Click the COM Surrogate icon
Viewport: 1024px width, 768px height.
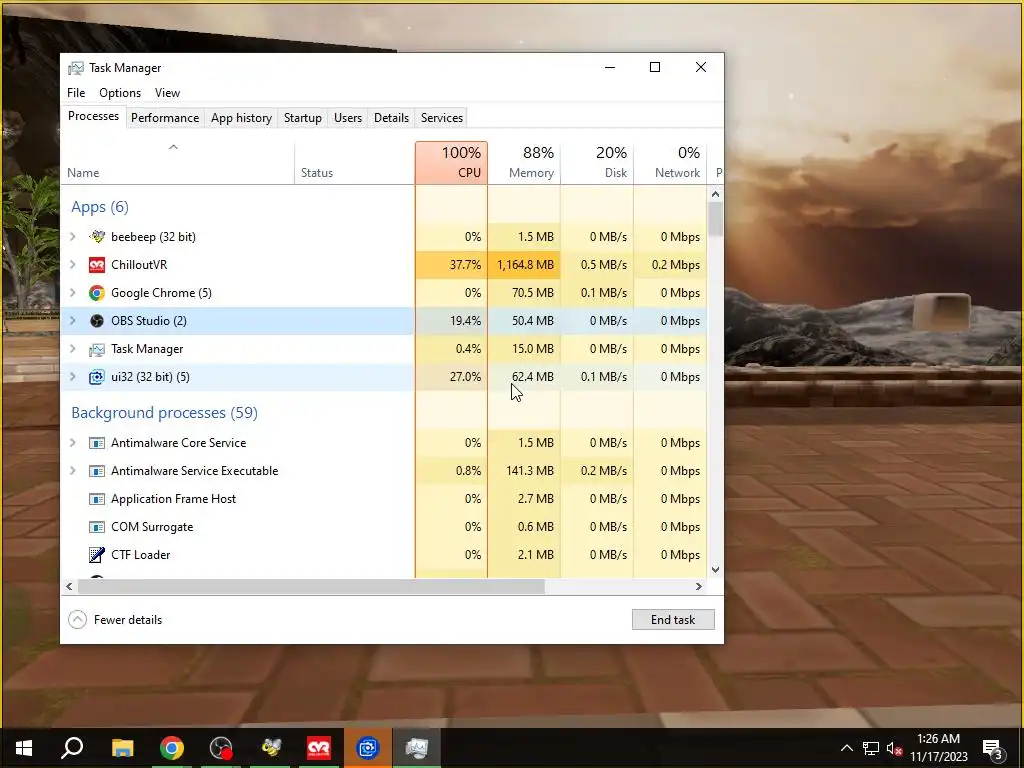[97, 527]
